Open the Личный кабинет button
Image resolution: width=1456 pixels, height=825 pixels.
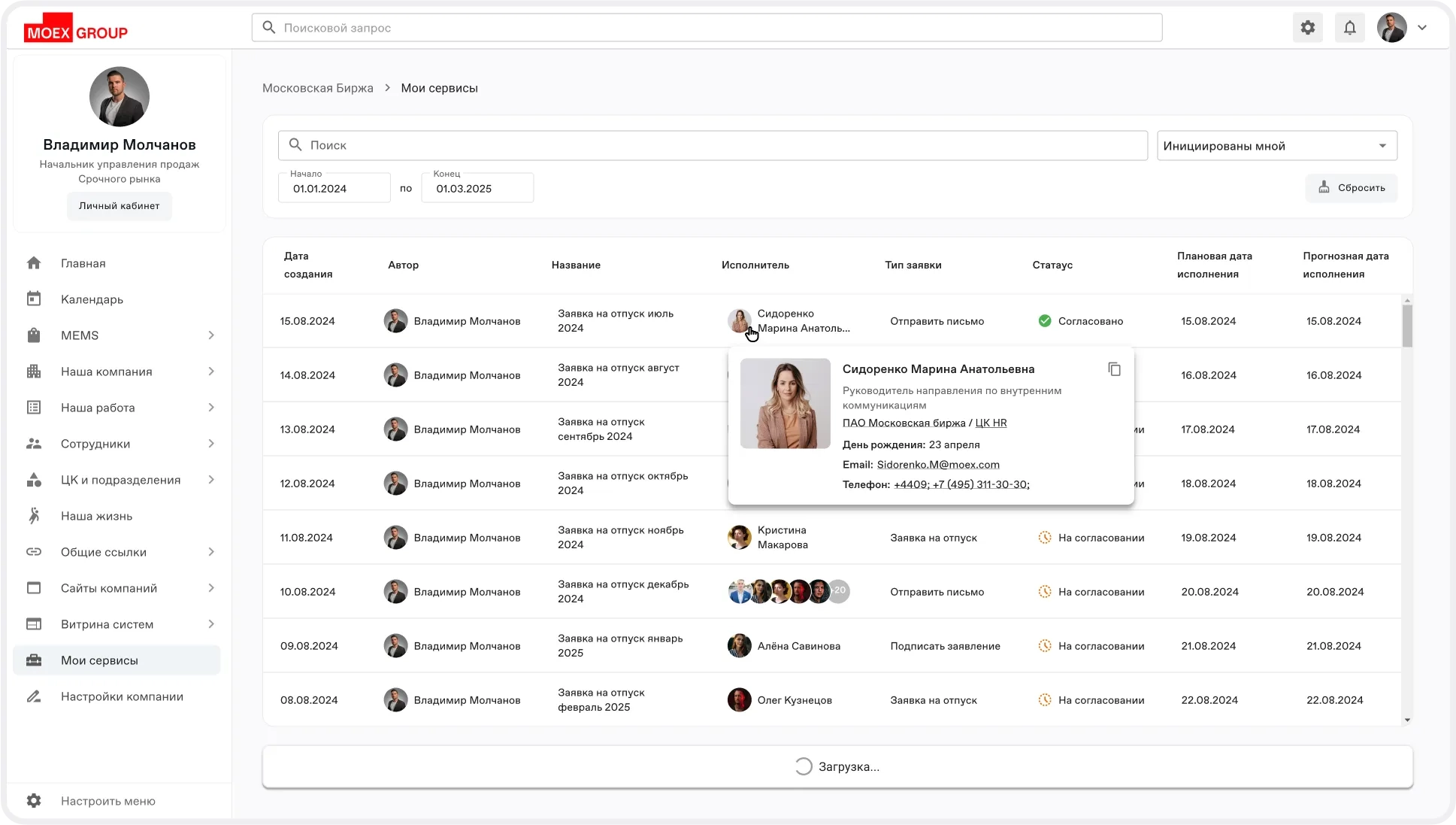click(119, 206)
